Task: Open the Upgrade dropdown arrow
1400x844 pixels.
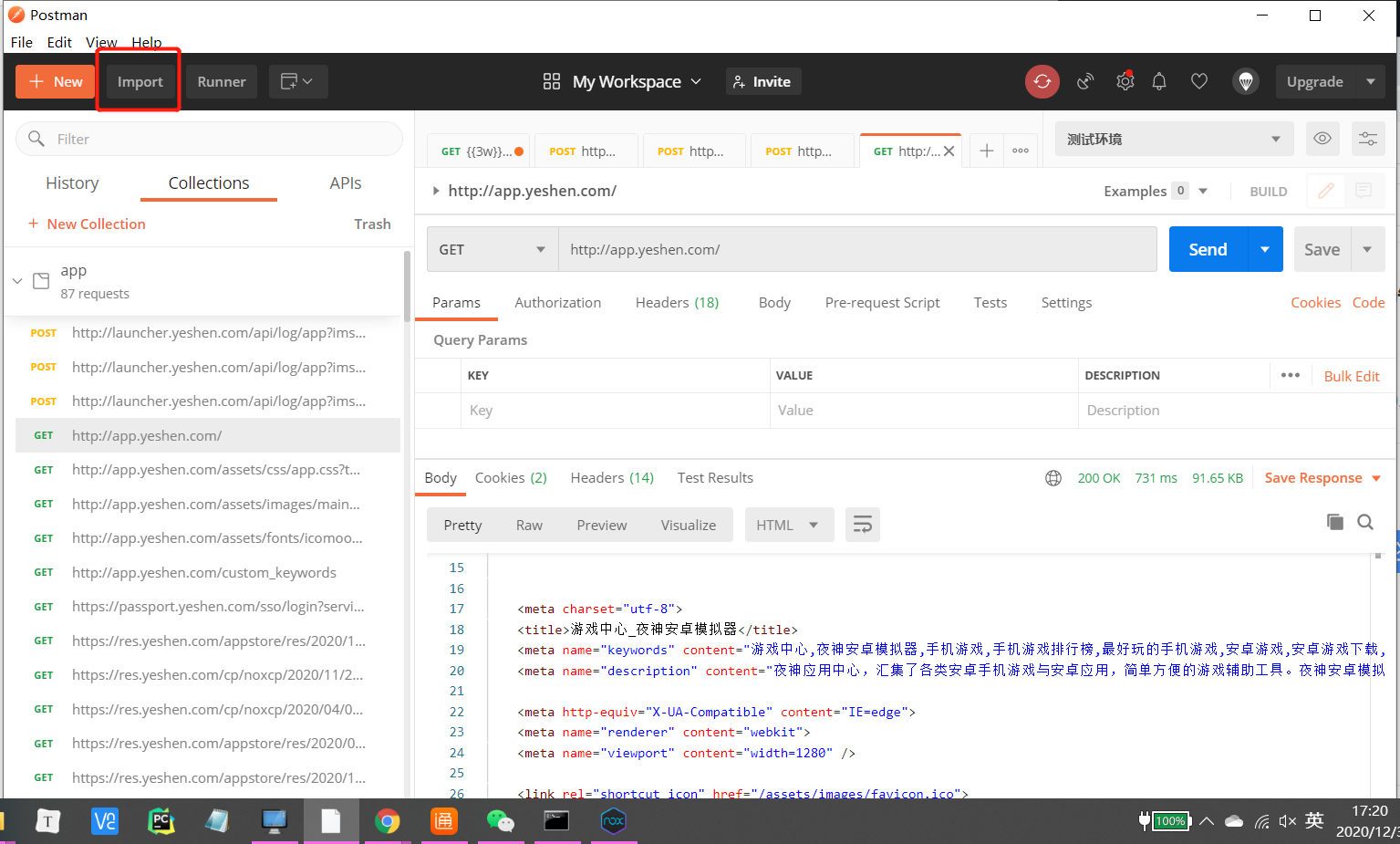Action: click(1371, 81)
